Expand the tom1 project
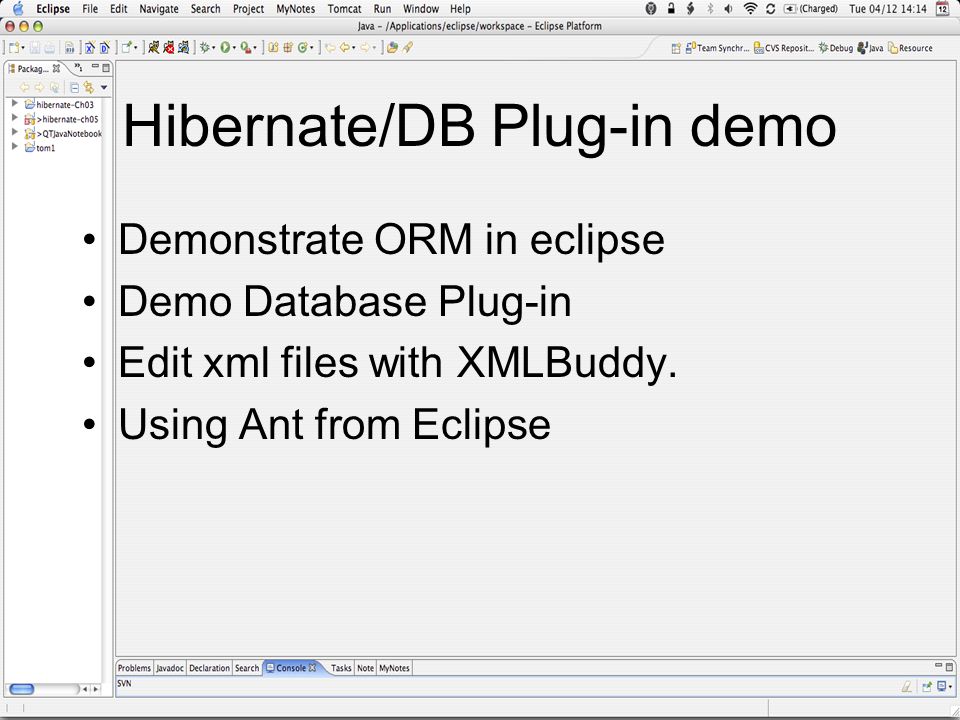Image resolution: width=960 pixels, height=720 pixels. [15, 147]
